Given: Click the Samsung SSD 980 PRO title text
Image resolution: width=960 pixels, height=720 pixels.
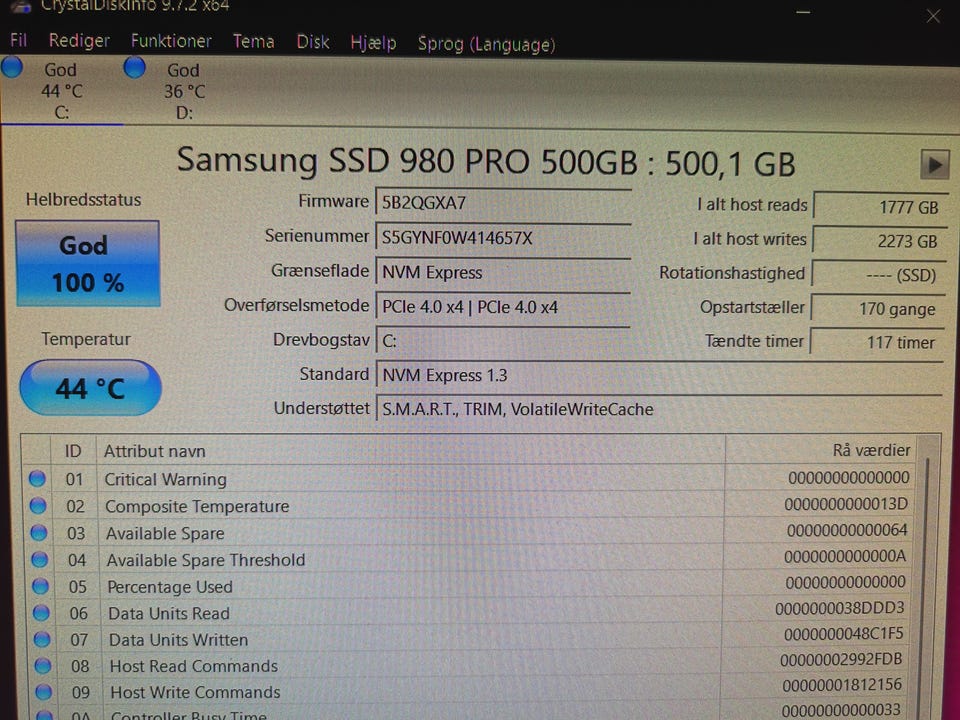Looking at the screenshot, I should pos(486,162).
